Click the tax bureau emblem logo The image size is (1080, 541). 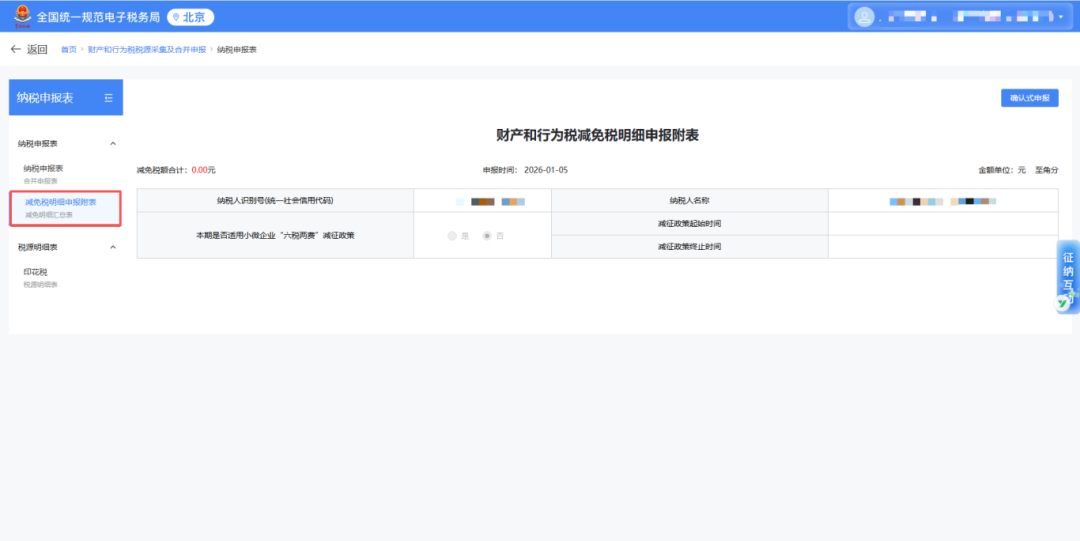(x=19, y=17)
